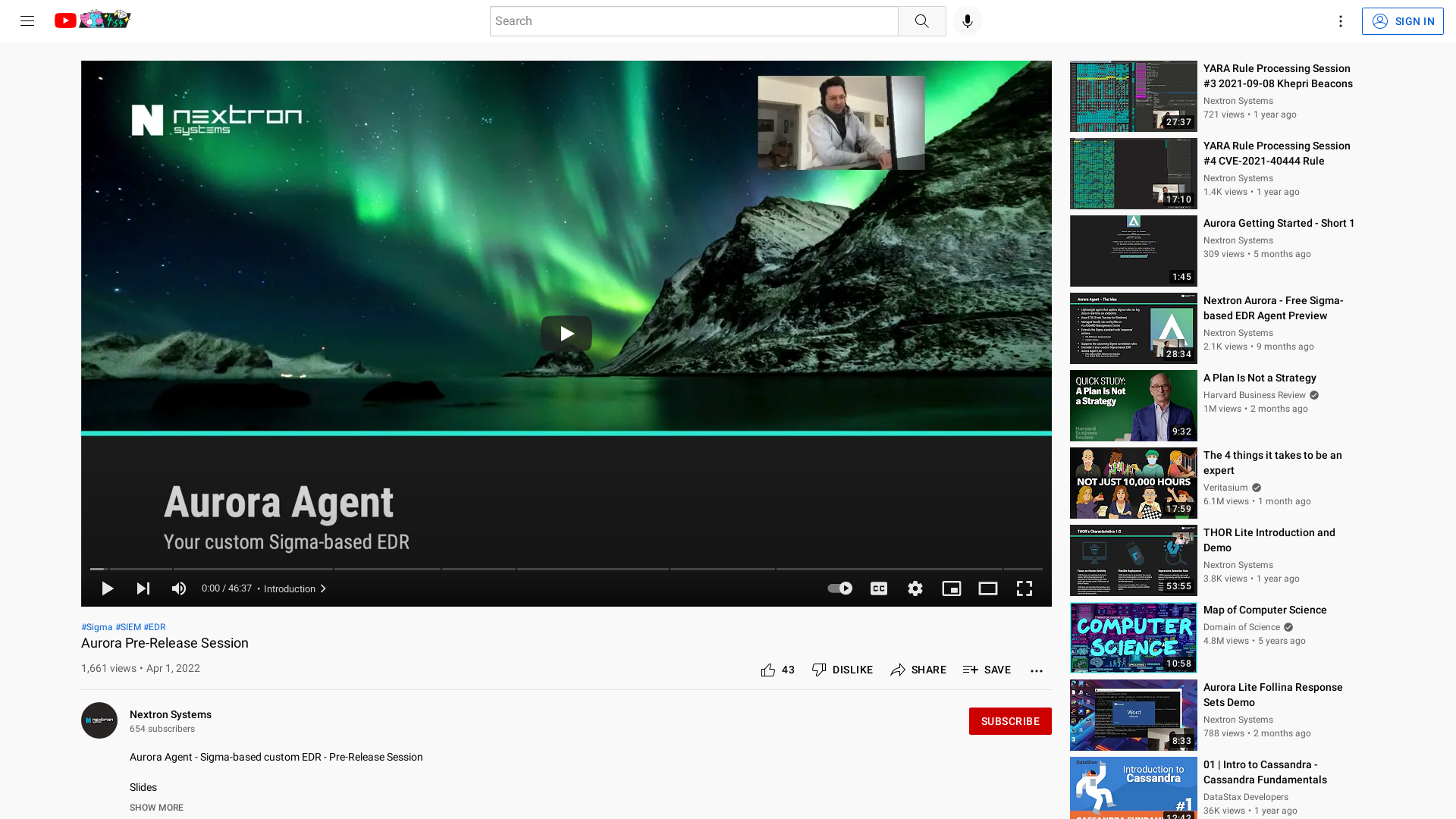The width and height of the screenshot is (1456, 819).
Task: Switch to theater mode
Action: pyautogui.click(x=988, y=588)
